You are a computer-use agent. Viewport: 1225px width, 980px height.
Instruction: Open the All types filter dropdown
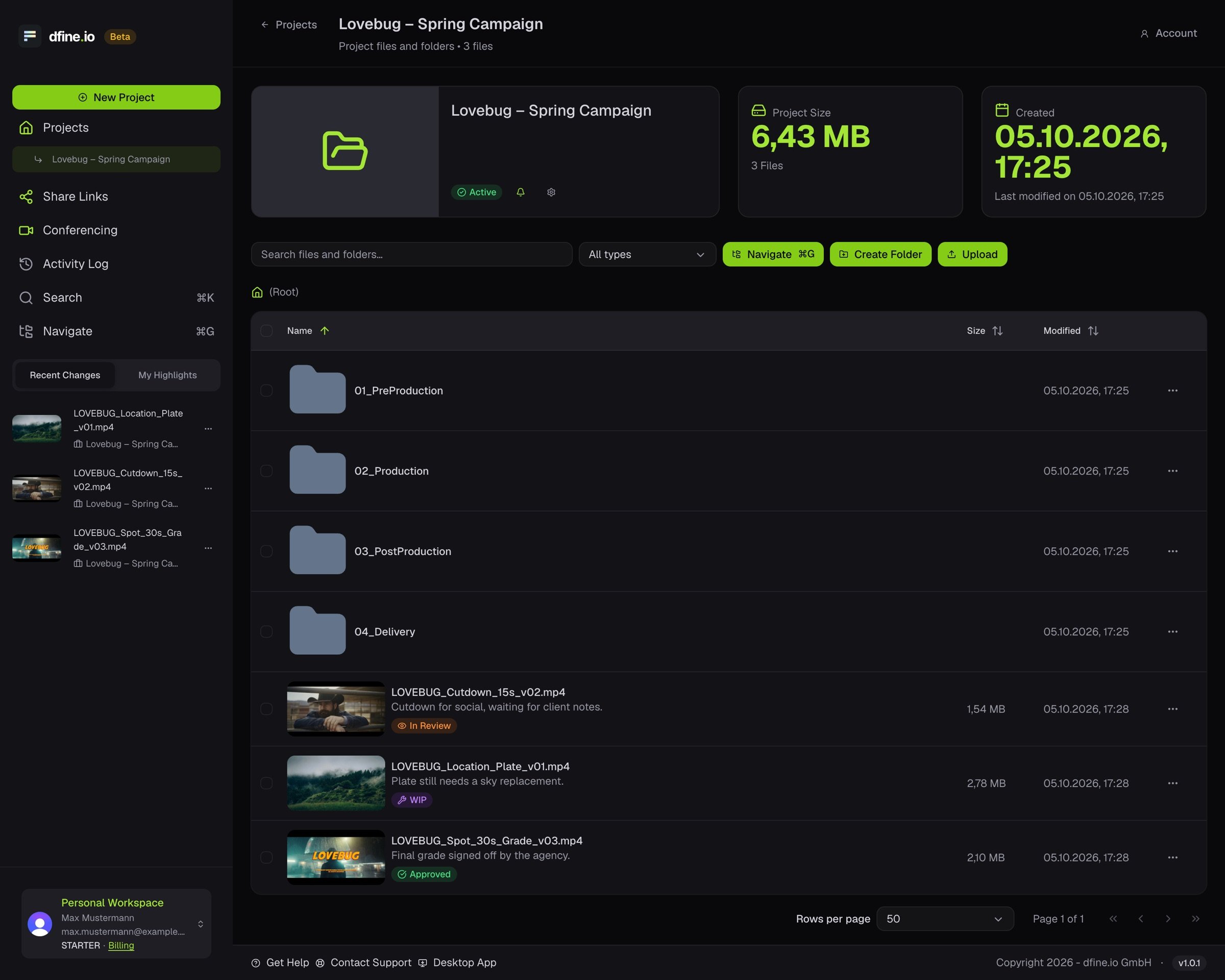(647, 255)
